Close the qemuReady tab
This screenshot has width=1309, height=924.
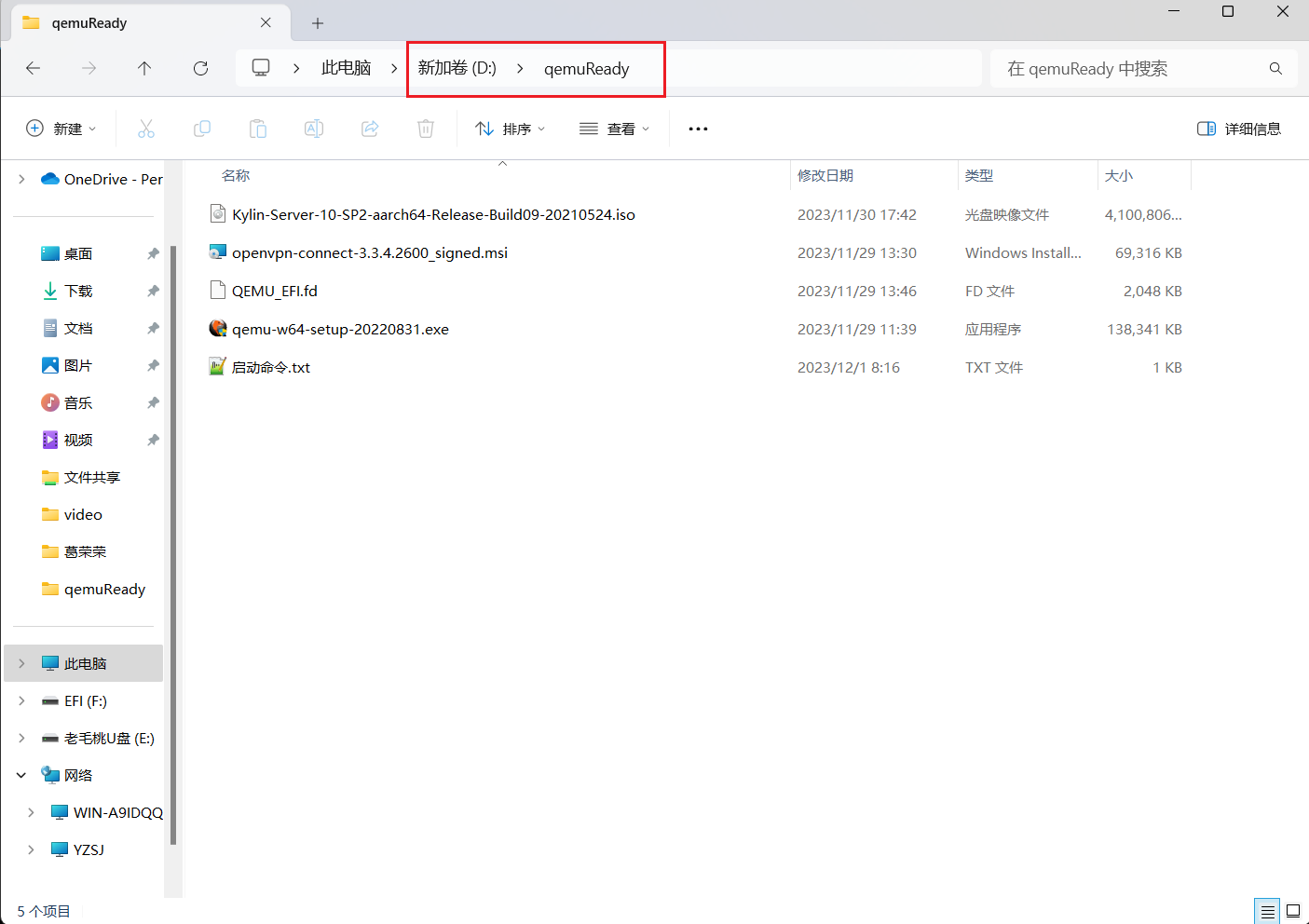pos(266,22)
